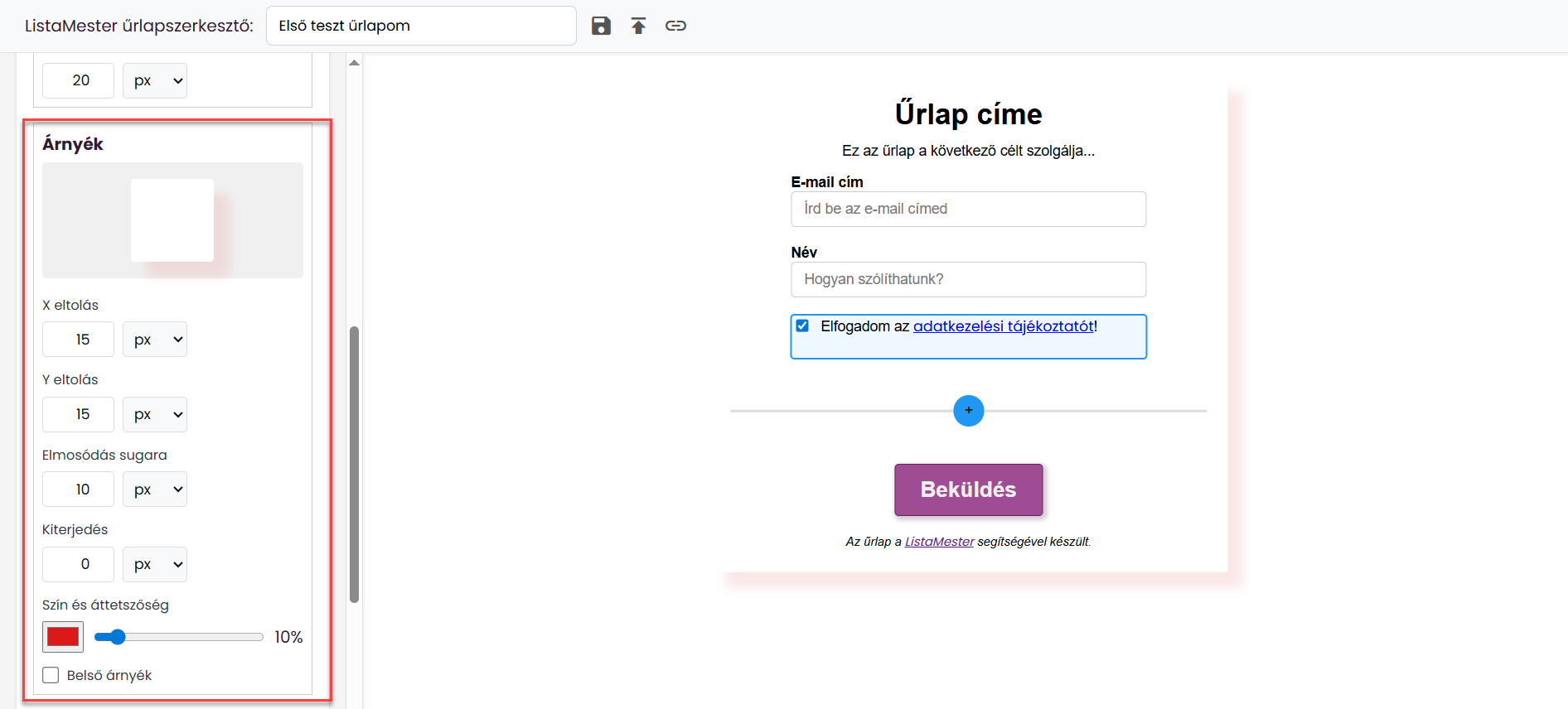Viewport: 1568px width, 709px height.
Task: Open the Y eltolás unit dropdown
Action: (x=155, y=414)
